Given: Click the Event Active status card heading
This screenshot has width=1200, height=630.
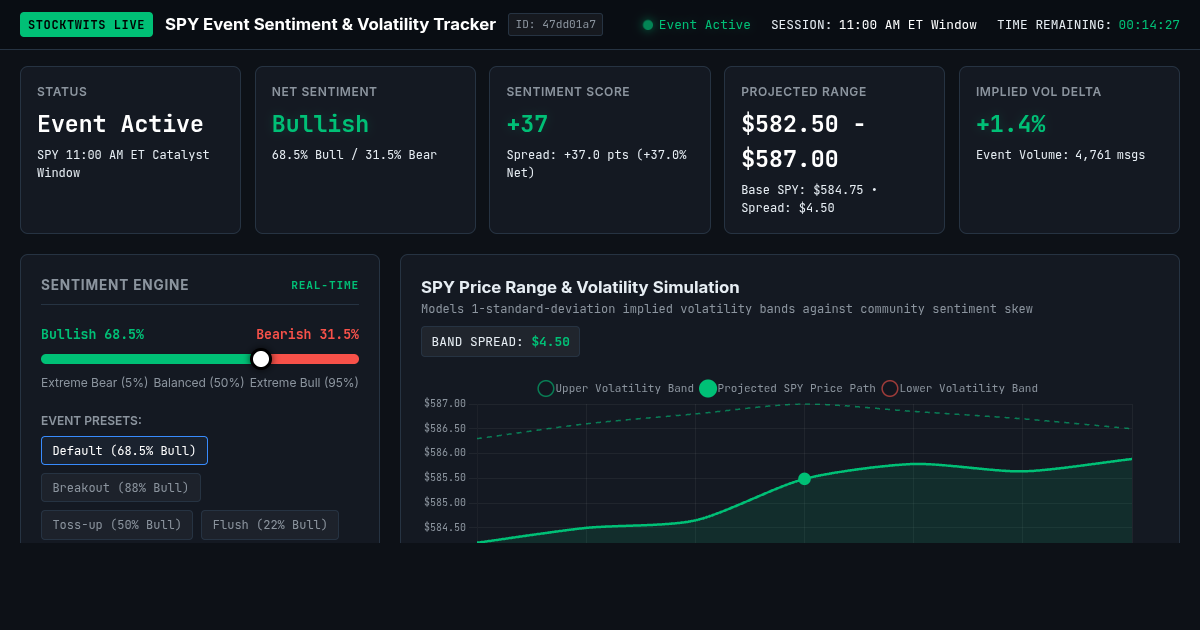Looking at the screenshot, I should coord(120,125).
